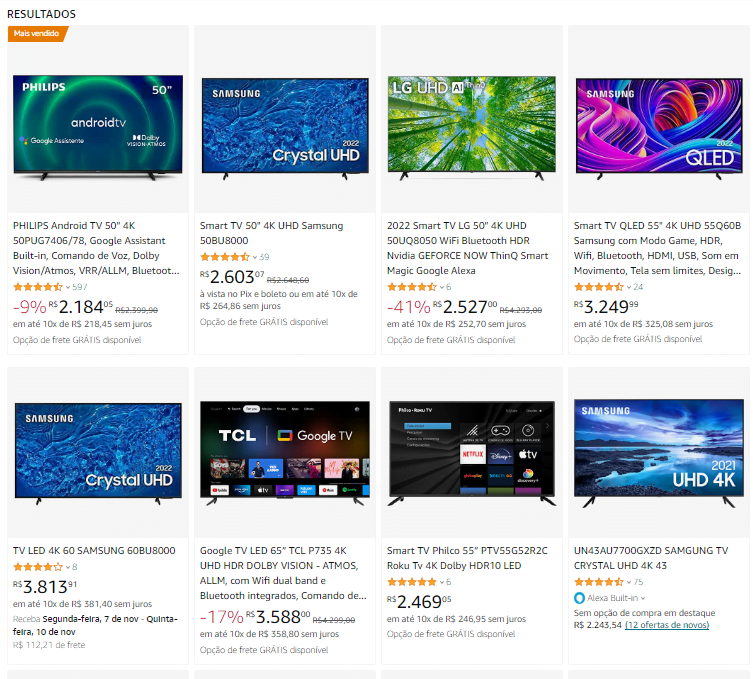Click the Philco price R$ 2.469,05
This screenshot has height=679, width=753.
[419, 602]
